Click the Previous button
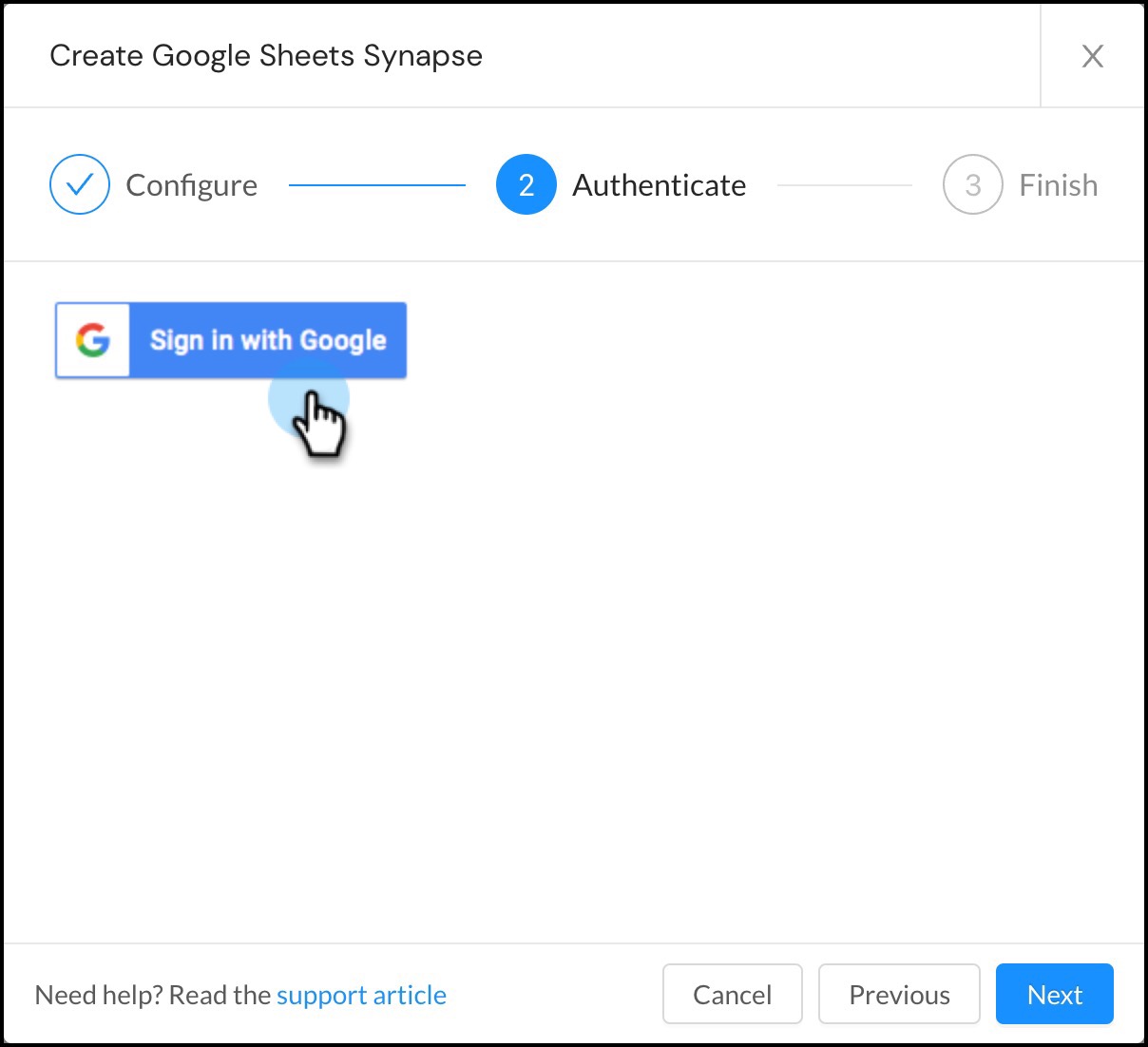 pyautogui.click(x=899, y=994)
